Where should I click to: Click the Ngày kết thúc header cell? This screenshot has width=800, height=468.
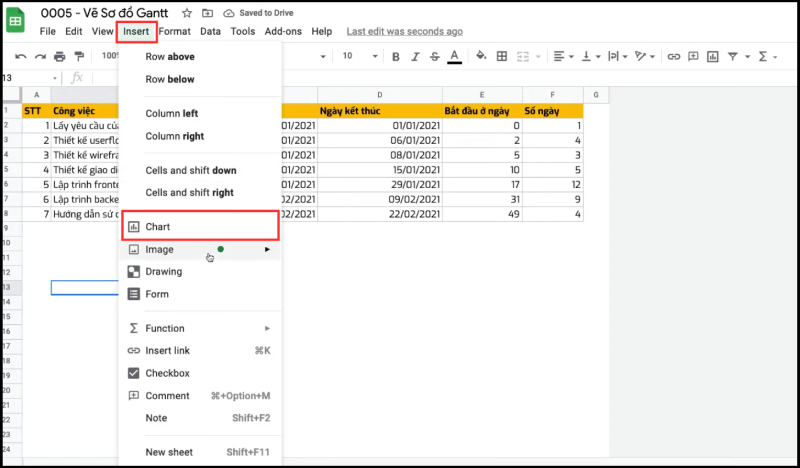pos(380,111)
